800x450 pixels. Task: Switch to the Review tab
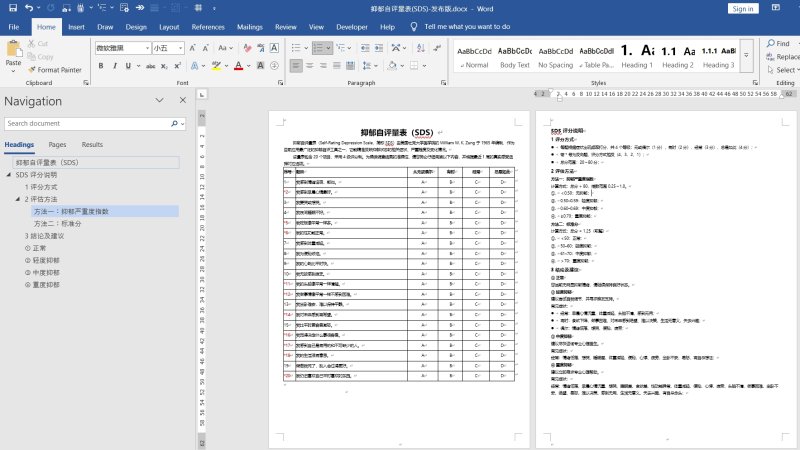point(285,27)
